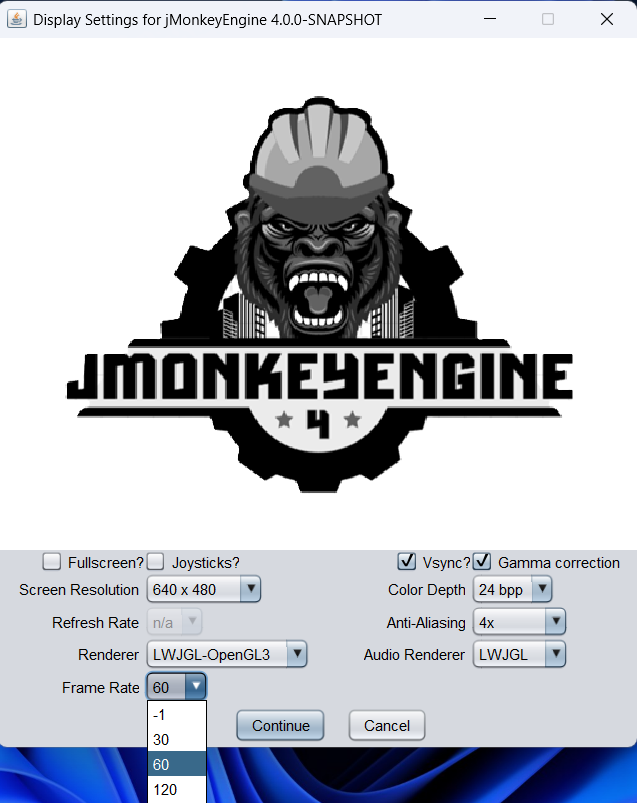Click the Anti-Aliasing label

426,622
